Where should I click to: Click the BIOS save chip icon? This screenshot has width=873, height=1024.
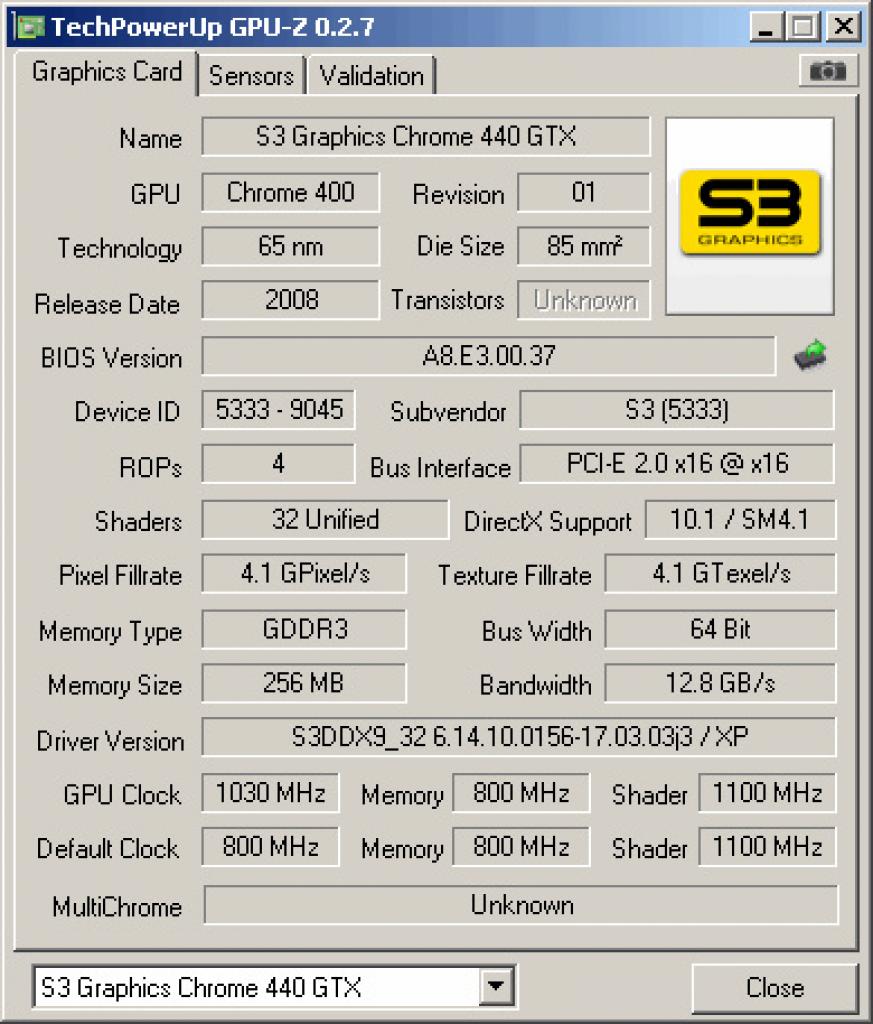pos(810,356)
